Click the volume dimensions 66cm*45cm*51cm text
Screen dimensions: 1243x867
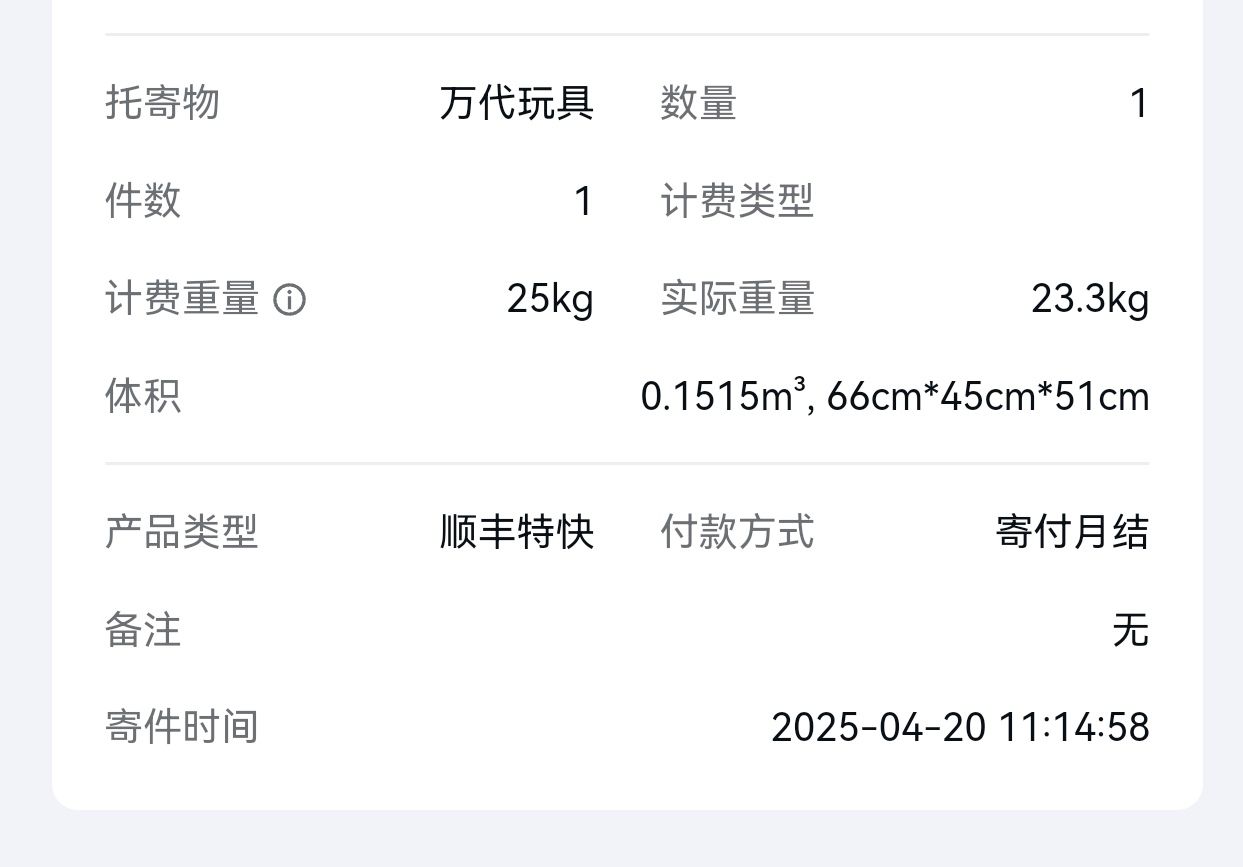[988, 397]
